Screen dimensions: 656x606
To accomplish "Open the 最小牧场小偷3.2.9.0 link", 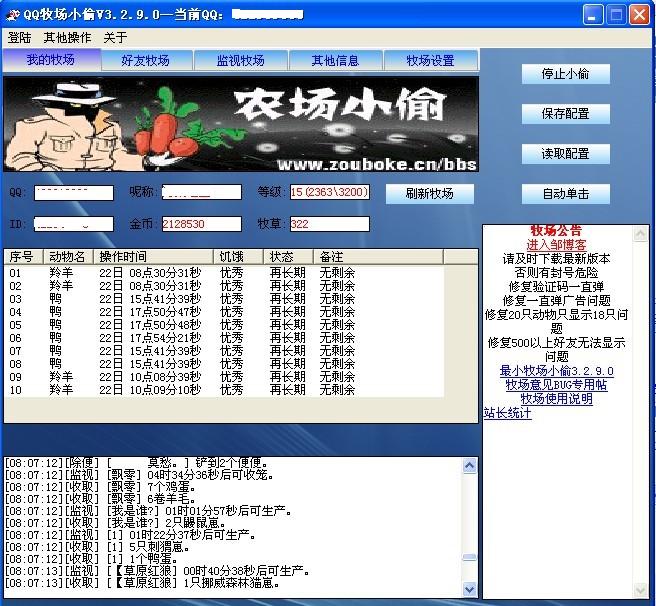I will (x=556, y=371).
